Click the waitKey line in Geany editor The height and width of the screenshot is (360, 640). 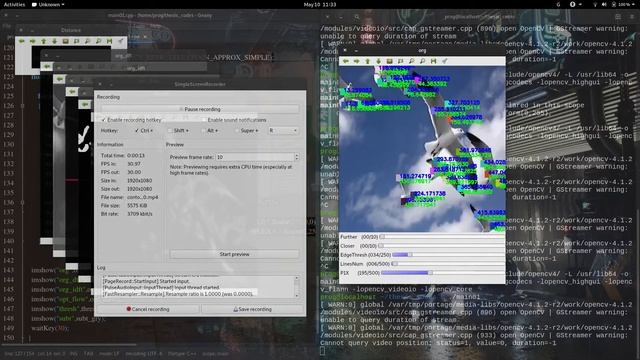50,328
